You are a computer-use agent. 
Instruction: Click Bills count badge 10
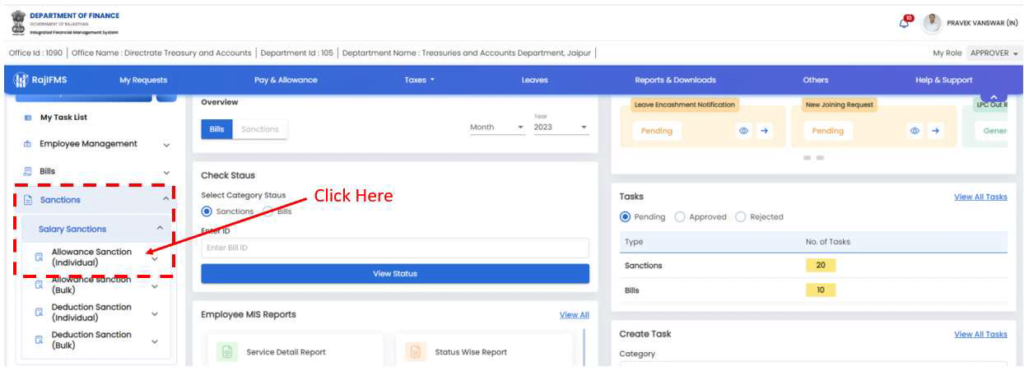click(822, 290)
